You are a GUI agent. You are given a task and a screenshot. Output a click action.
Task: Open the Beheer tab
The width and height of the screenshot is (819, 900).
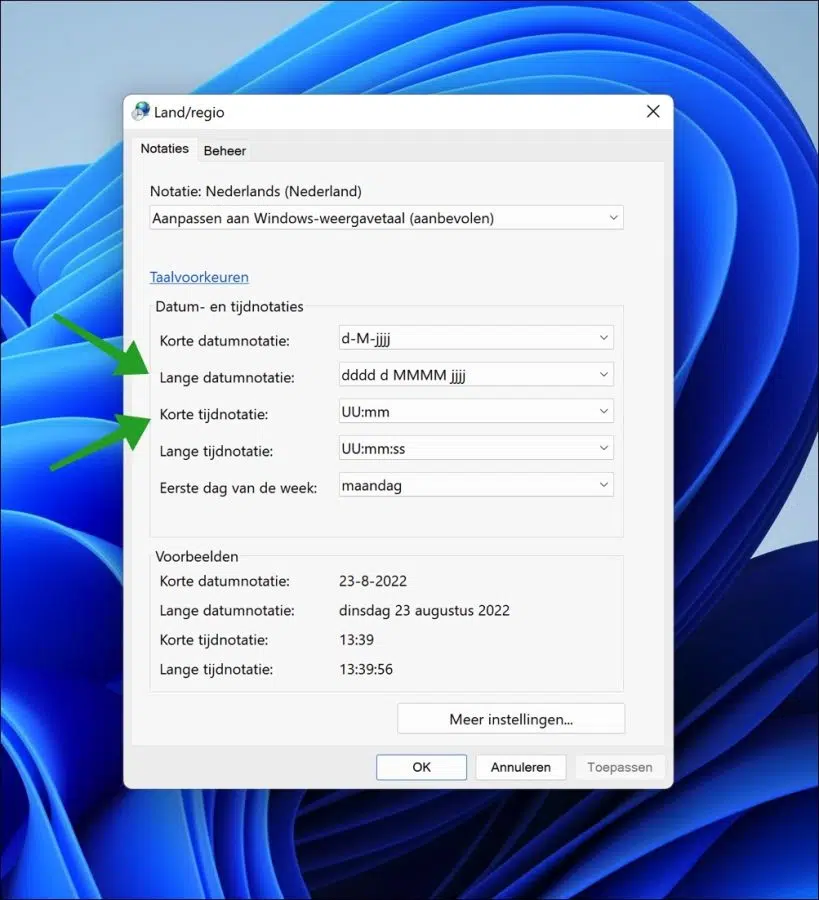click(224, 151)
